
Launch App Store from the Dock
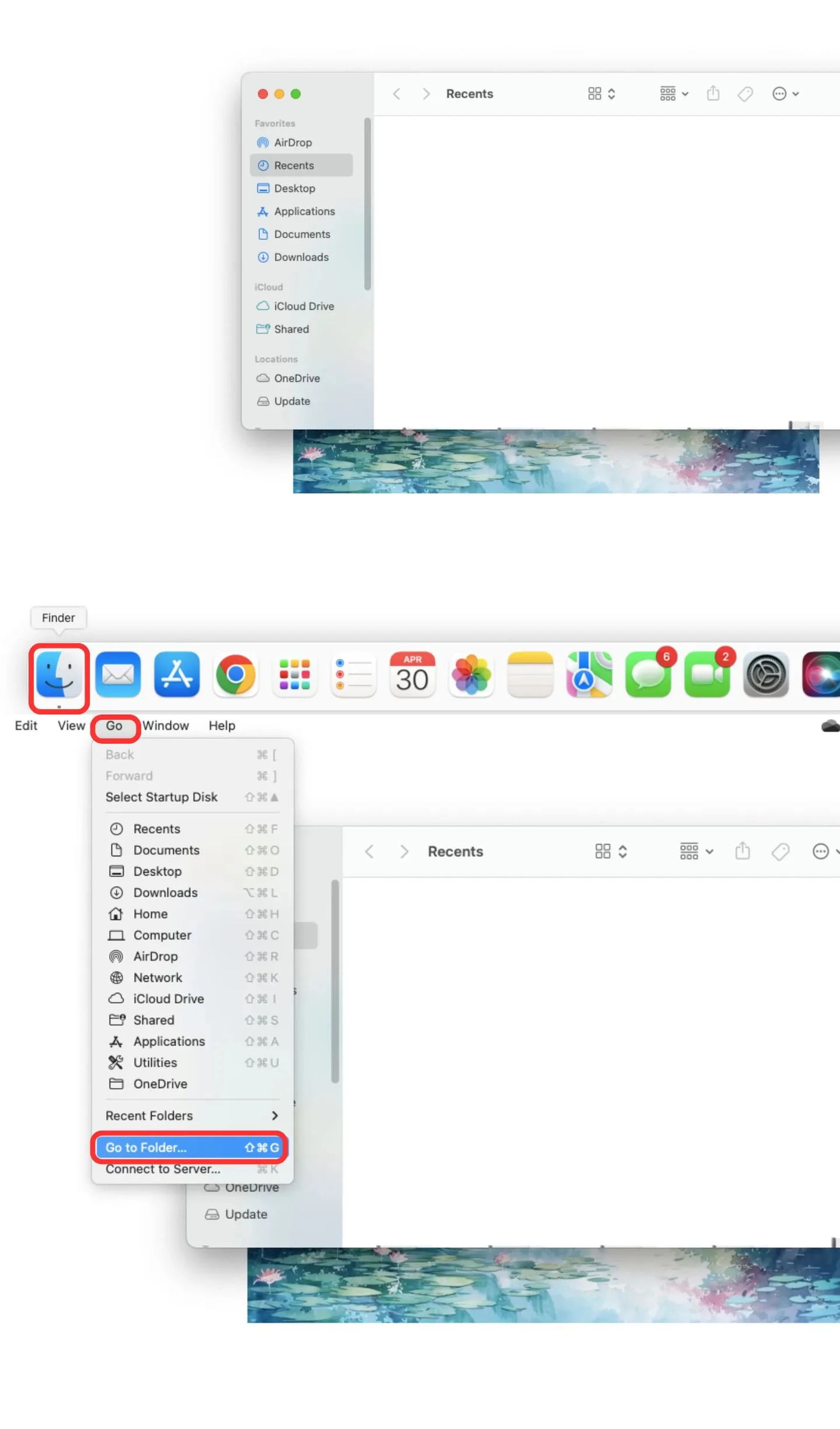point(177,675)
